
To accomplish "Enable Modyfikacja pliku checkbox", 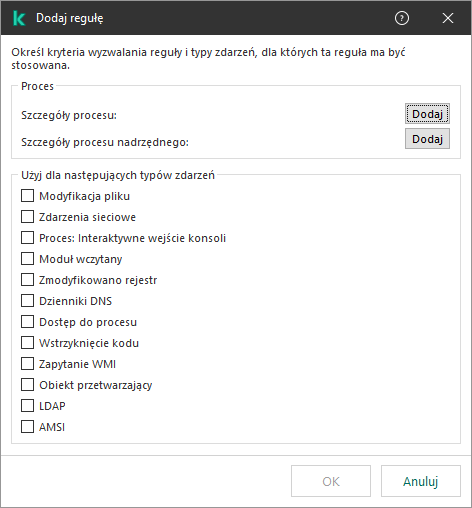I will (27, 196).
